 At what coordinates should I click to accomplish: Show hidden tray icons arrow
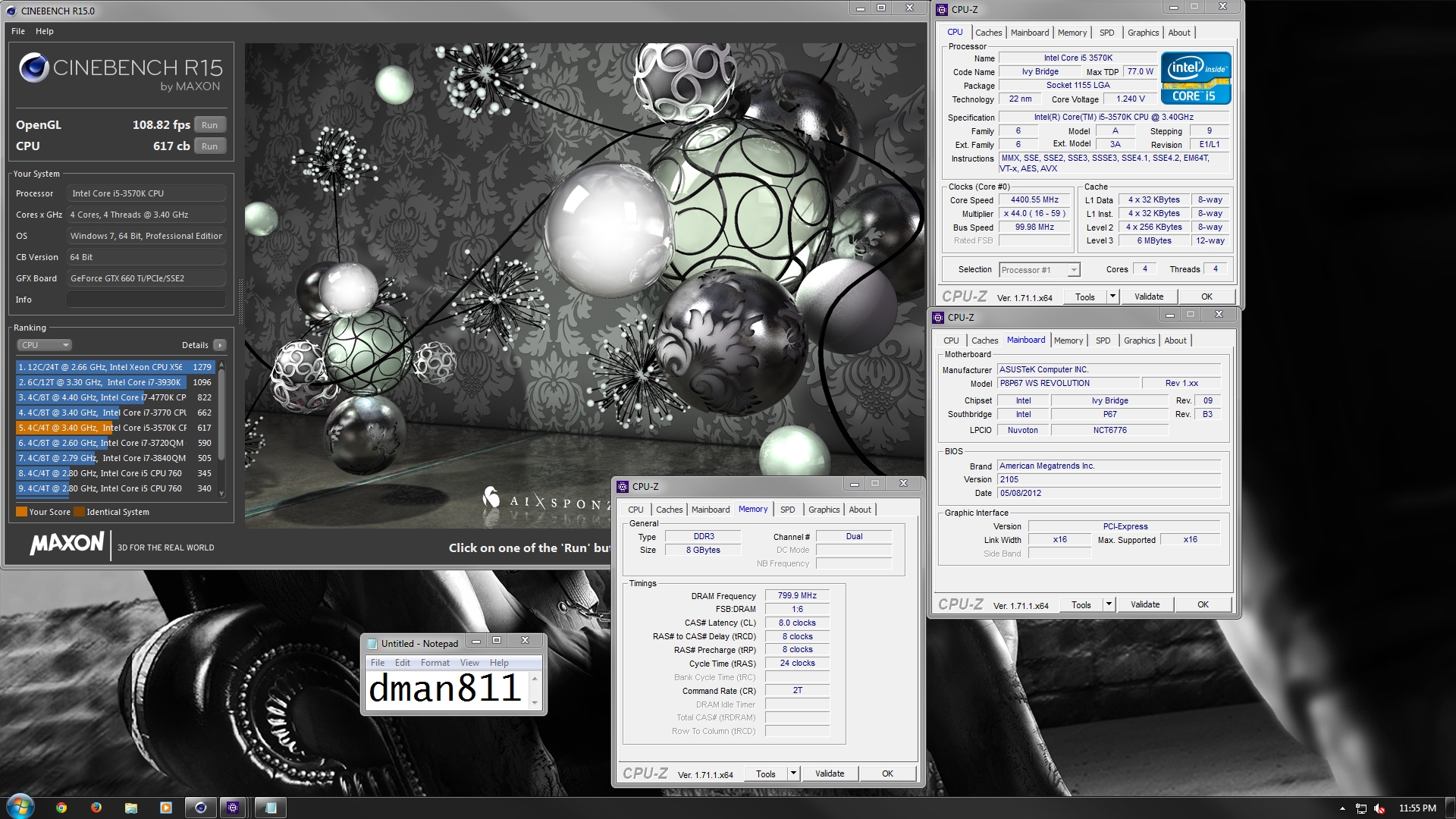coord(1342,808)
